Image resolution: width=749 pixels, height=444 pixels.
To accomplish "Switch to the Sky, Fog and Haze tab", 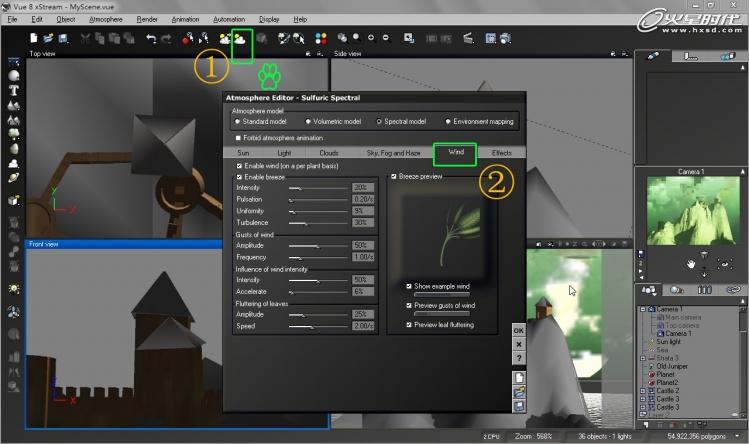I will coord(393,153).
